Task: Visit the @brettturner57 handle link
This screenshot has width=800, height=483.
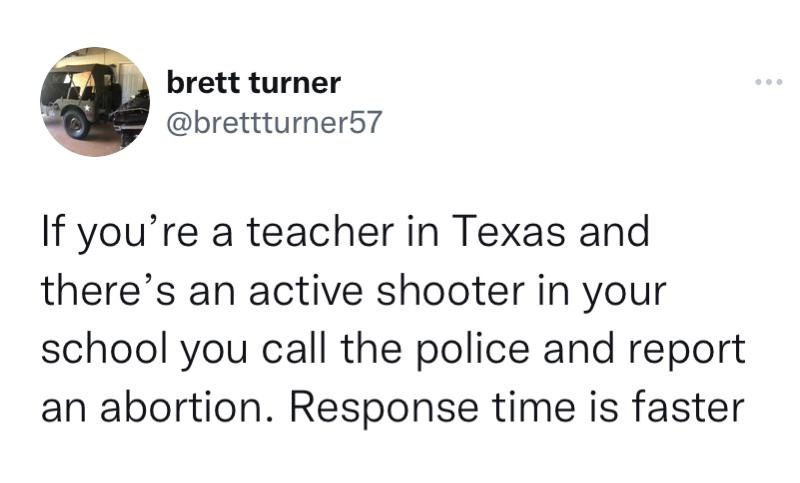Action: pos(274,122)
